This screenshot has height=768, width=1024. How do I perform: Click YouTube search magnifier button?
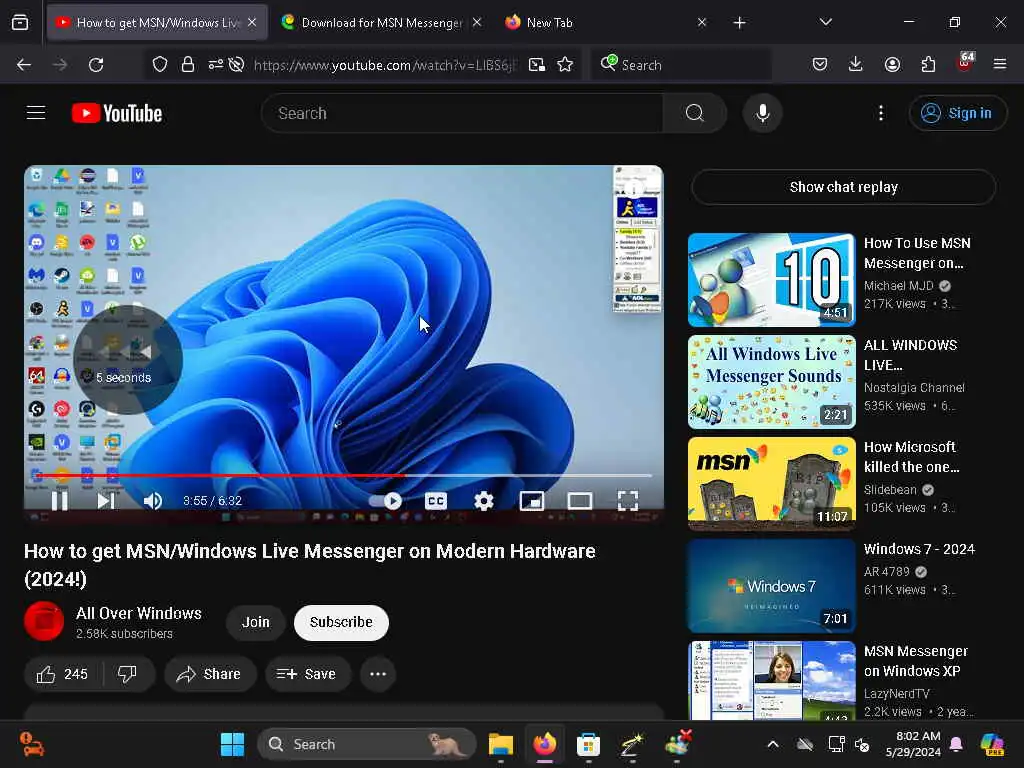click(695, 113)
